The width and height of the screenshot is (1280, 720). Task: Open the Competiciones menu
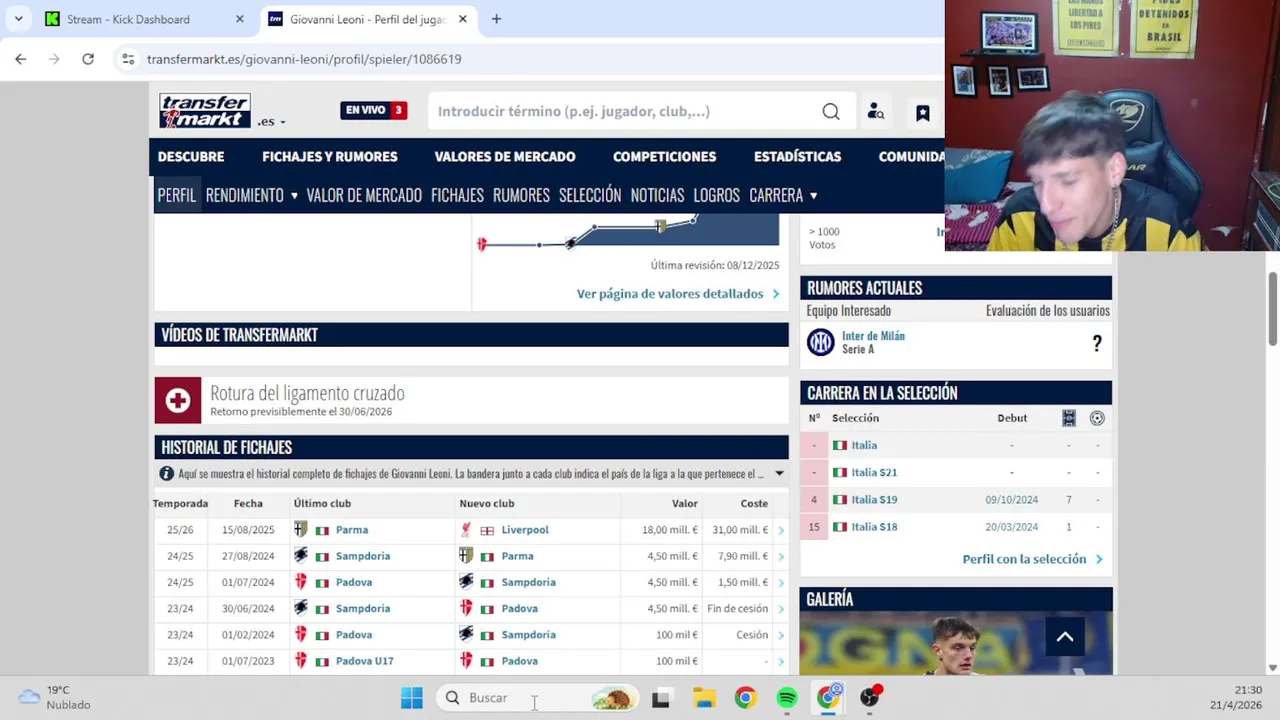tap(664, 157)
